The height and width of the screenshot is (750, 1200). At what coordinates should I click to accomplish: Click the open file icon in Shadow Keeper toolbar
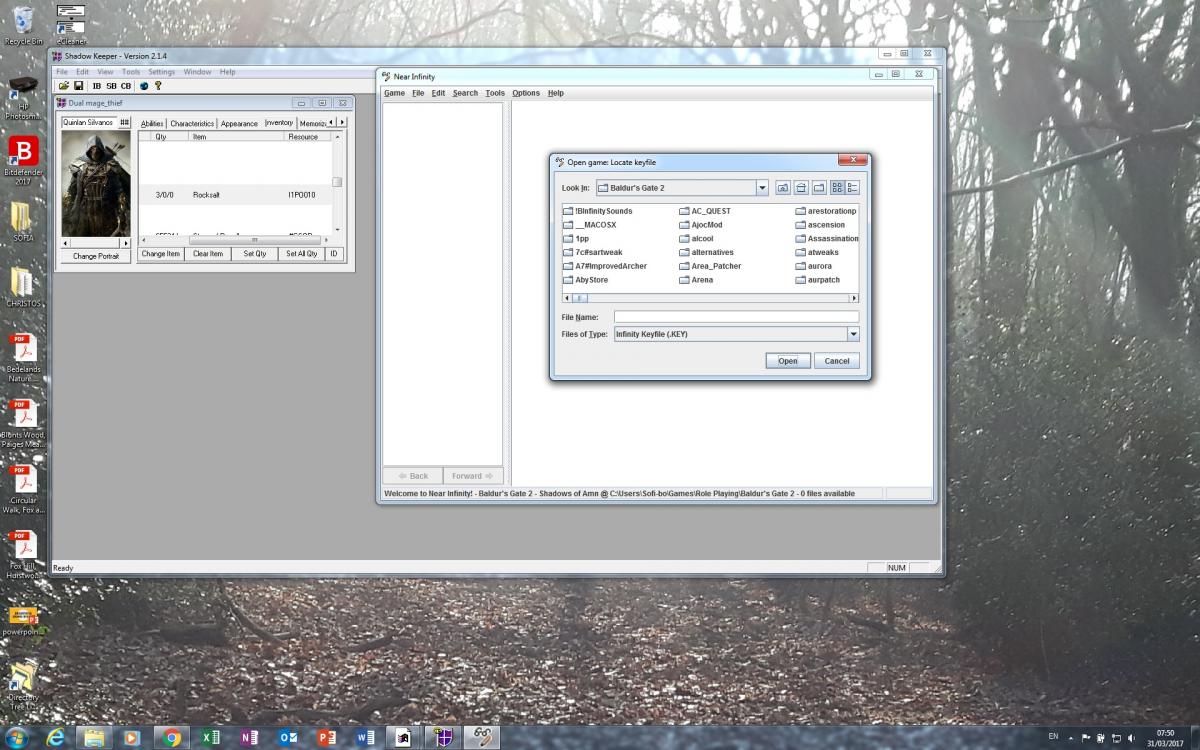tap(64, 86)
